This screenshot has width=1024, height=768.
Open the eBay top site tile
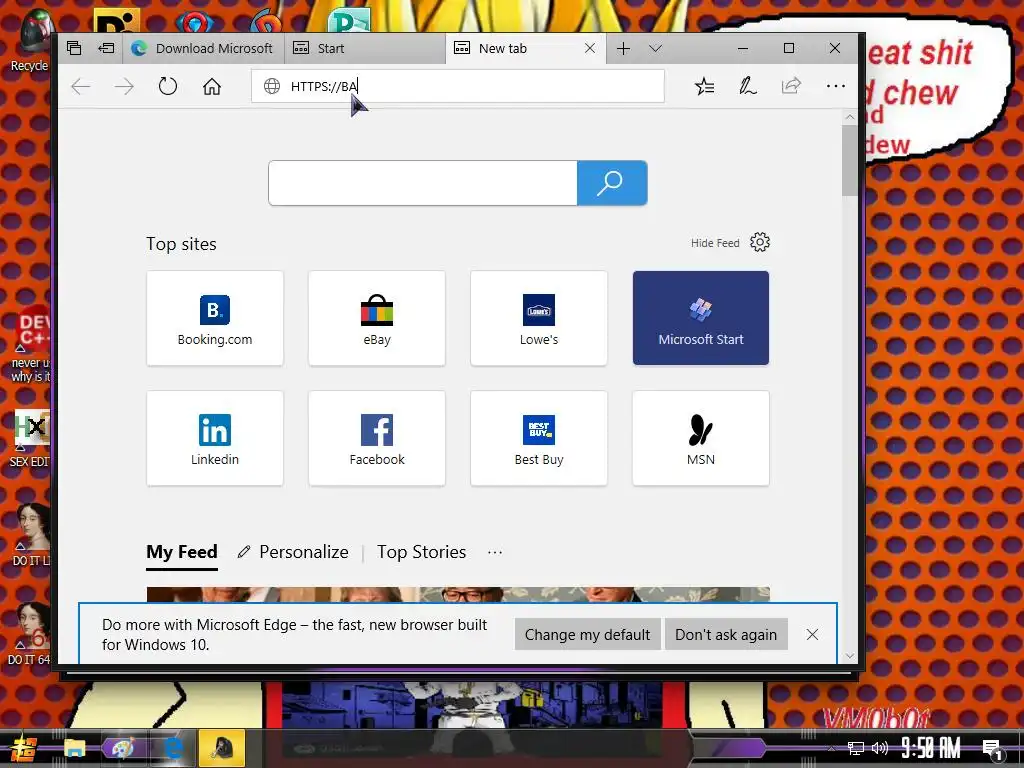[377, 318]
